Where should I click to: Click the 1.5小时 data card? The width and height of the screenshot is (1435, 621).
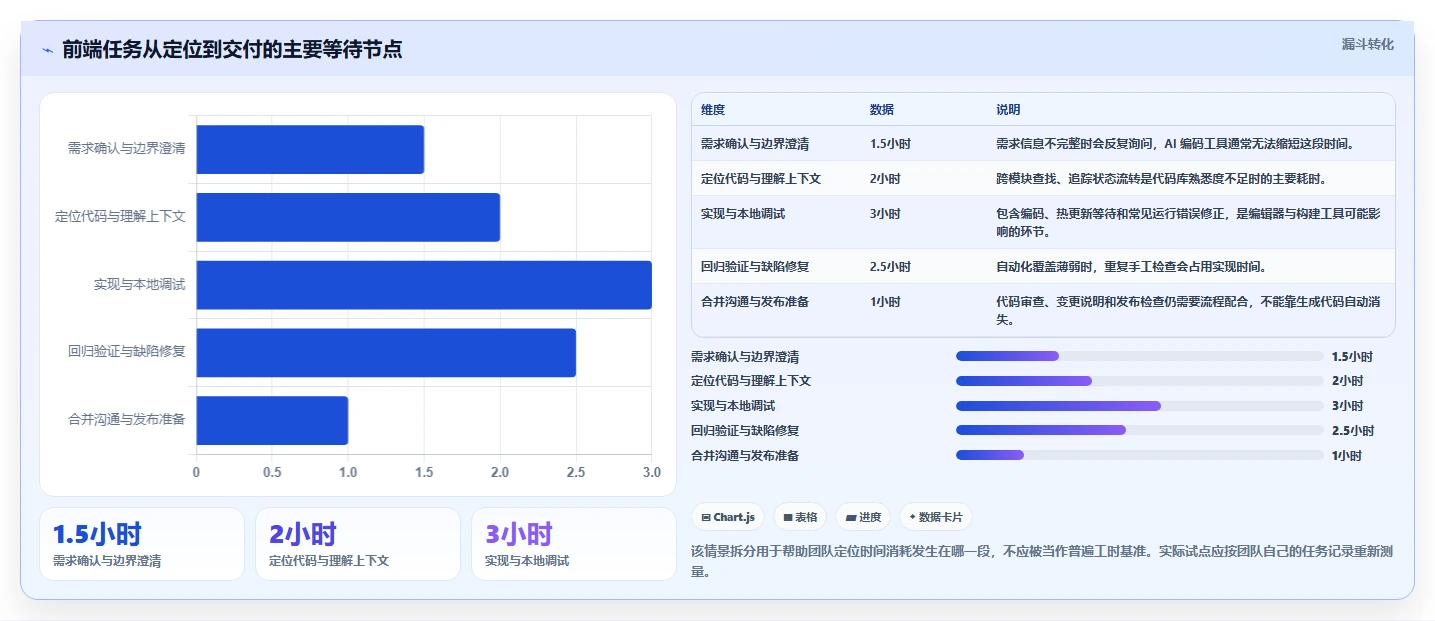tap(142, 544)
